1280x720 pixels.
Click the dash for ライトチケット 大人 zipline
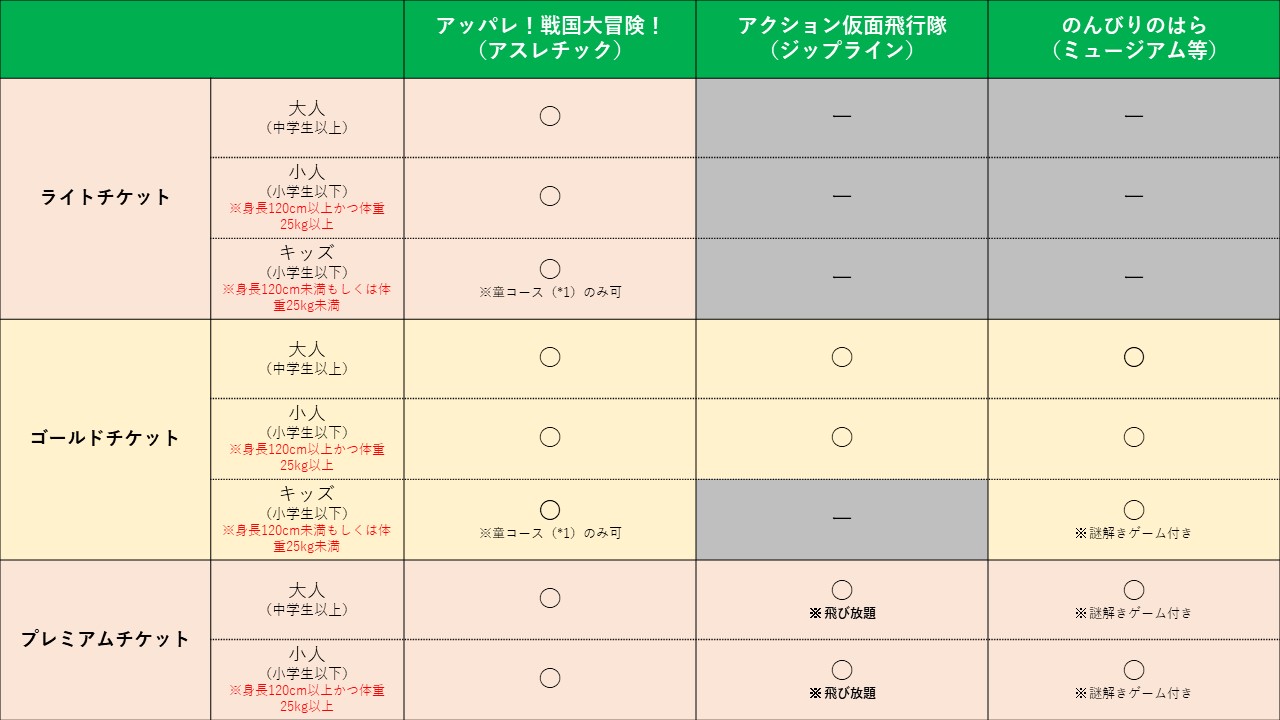[842, 117]
